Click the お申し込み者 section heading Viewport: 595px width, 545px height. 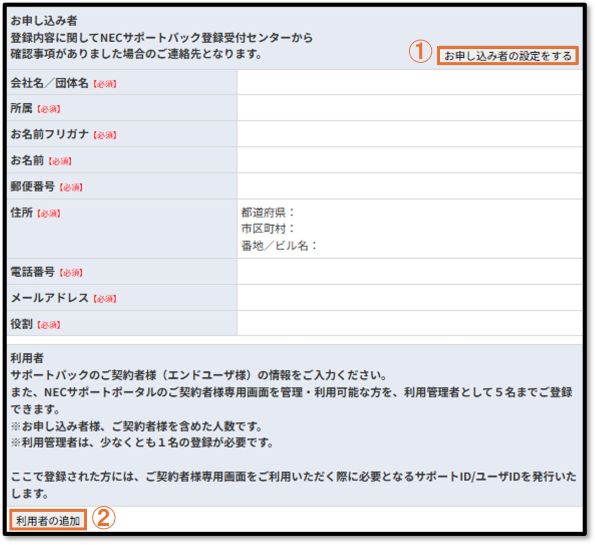click(x=44, y=21)
